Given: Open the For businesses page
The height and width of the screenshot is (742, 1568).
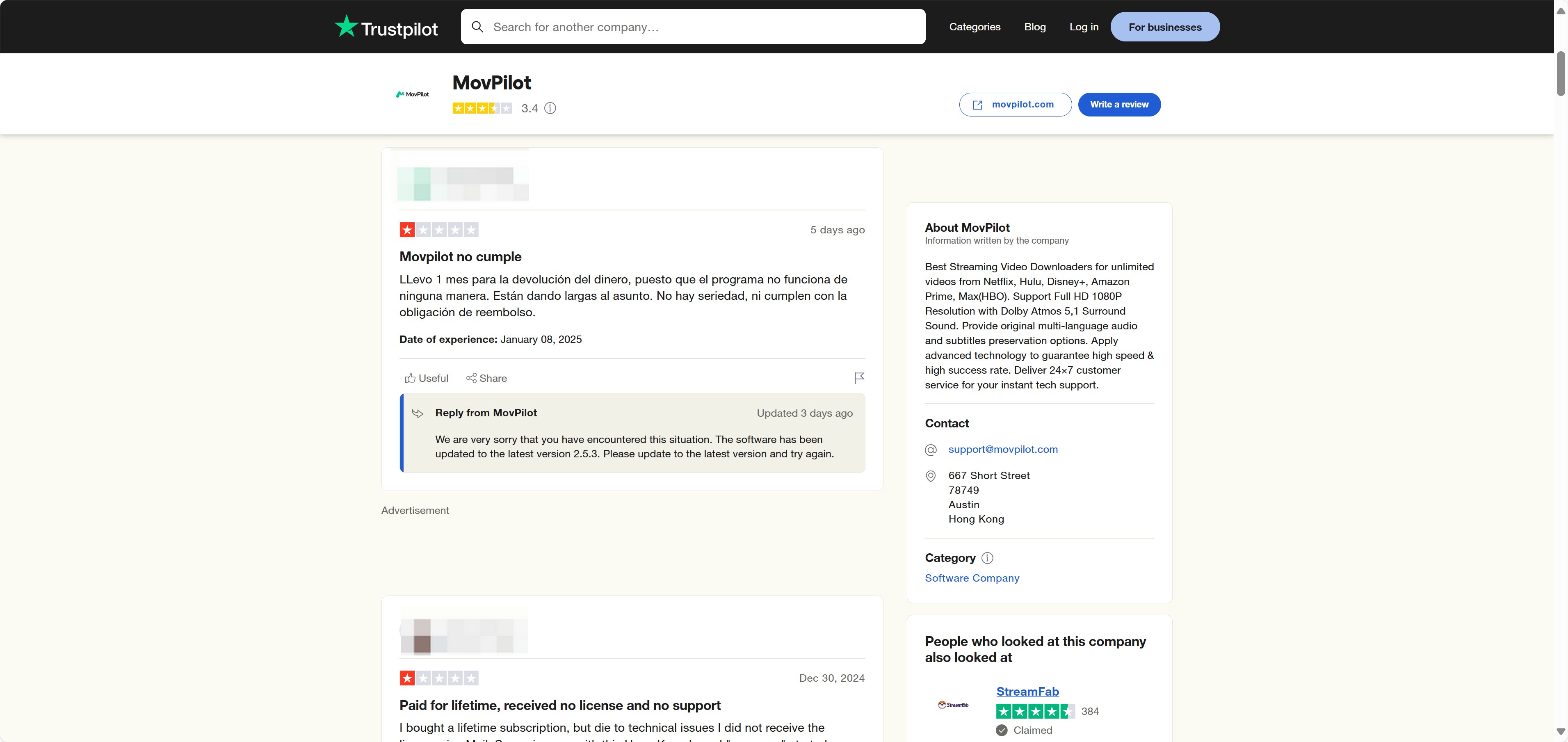Looking at the screenshot, I should 1164,27.
